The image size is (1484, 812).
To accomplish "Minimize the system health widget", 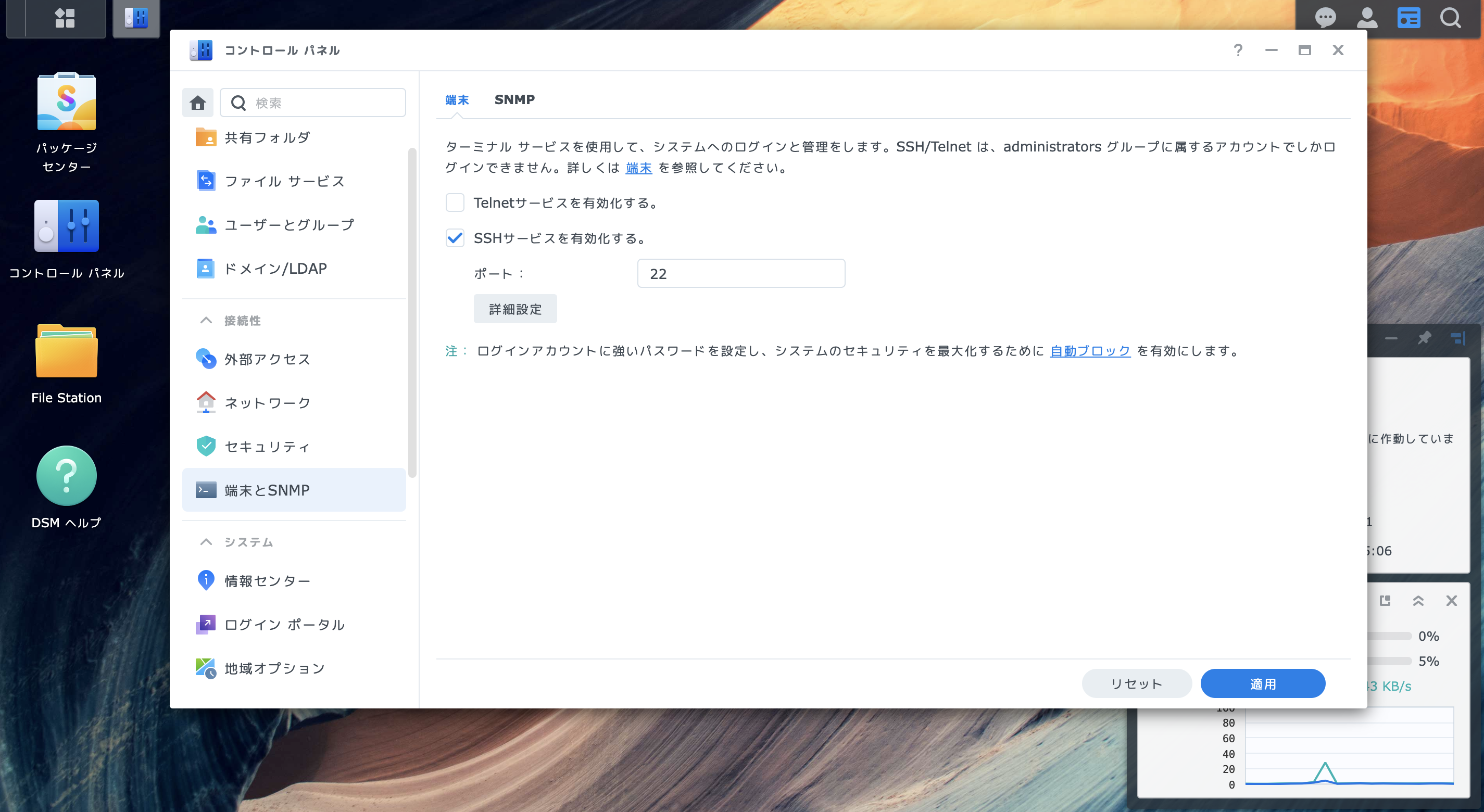I will click(x=1391, y=338).
